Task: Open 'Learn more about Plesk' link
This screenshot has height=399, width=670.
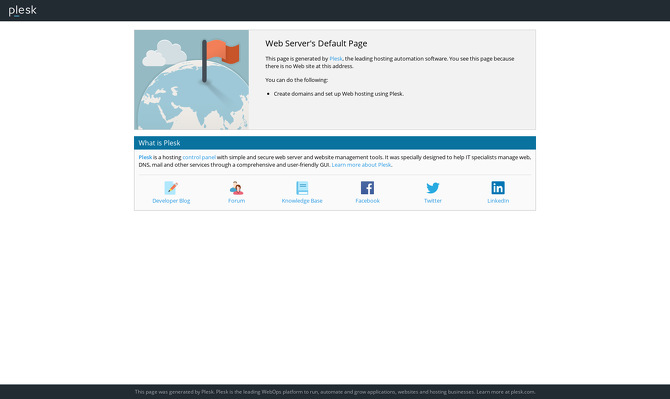Action: coord(361,165)
